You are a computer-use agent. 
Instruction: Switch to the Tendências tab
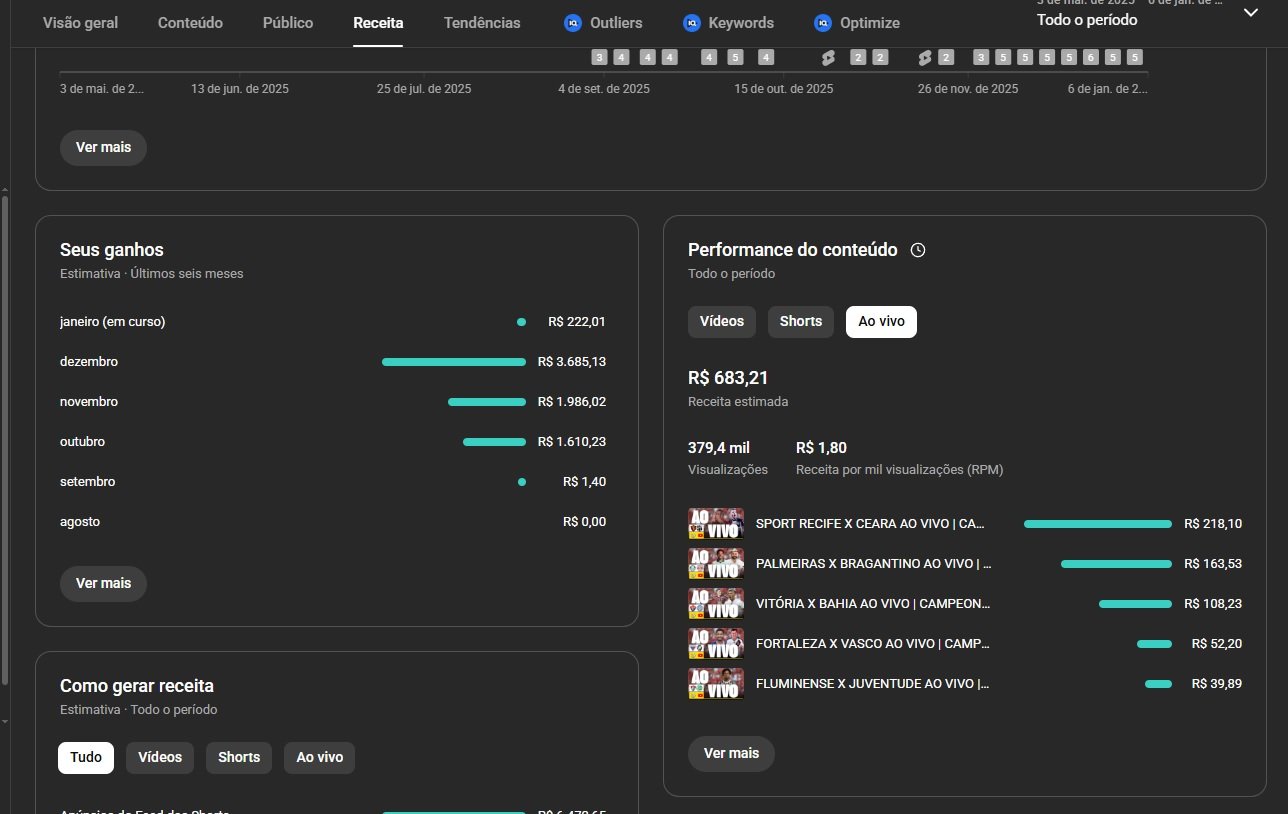click(x=482, y=23)
